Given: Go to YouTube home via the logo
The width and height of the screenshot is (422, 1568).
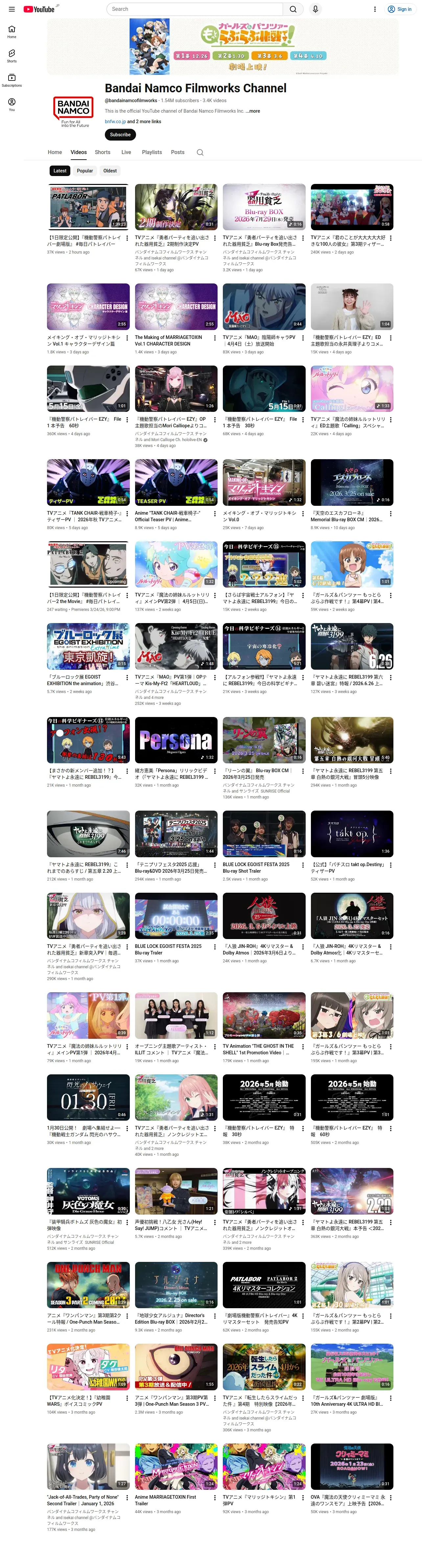Looking at the screenshot, I should tap(39, 9).
